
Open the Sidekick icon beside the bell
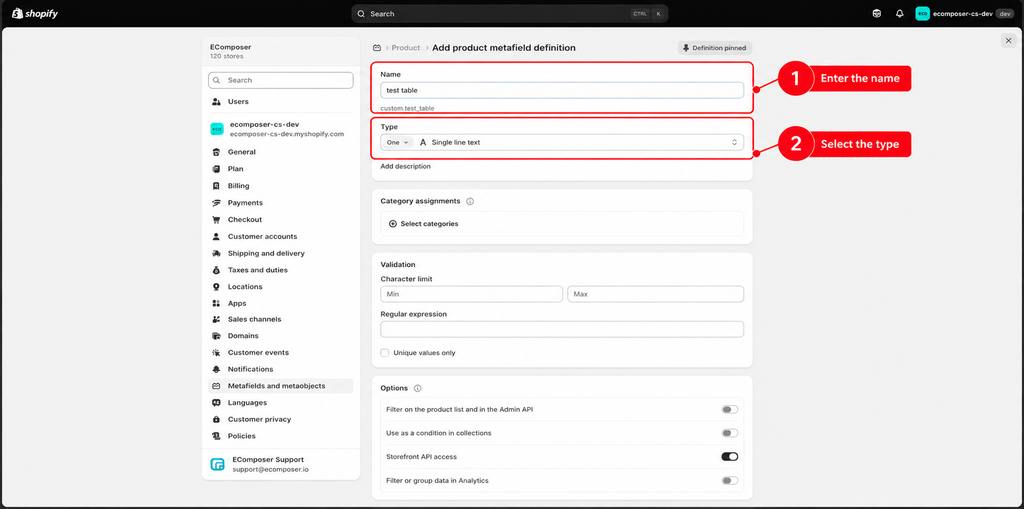(876, 13)
